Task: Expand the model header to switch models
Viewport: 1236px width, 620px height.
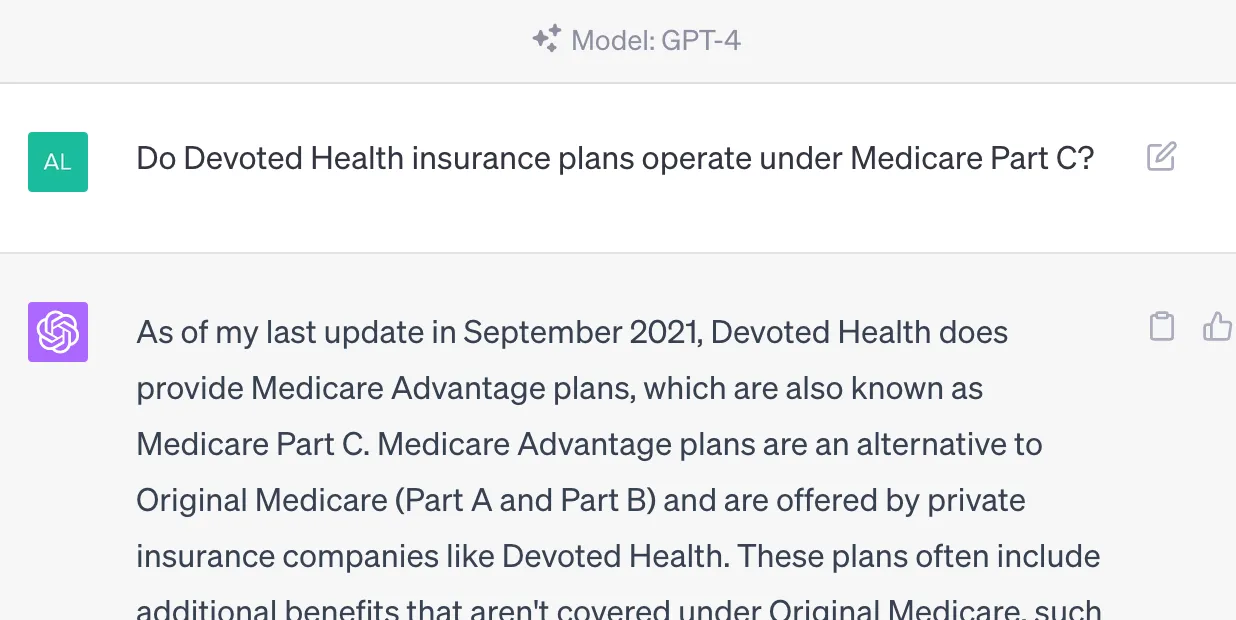Action: [637, 40]
